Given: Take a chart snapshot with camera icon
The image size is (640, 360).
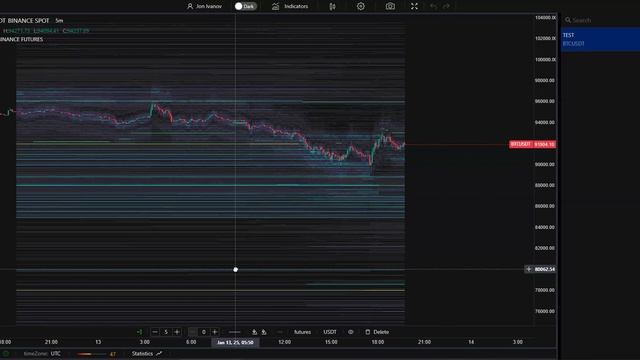Looking at the screenshot, I should click(390, 6).
